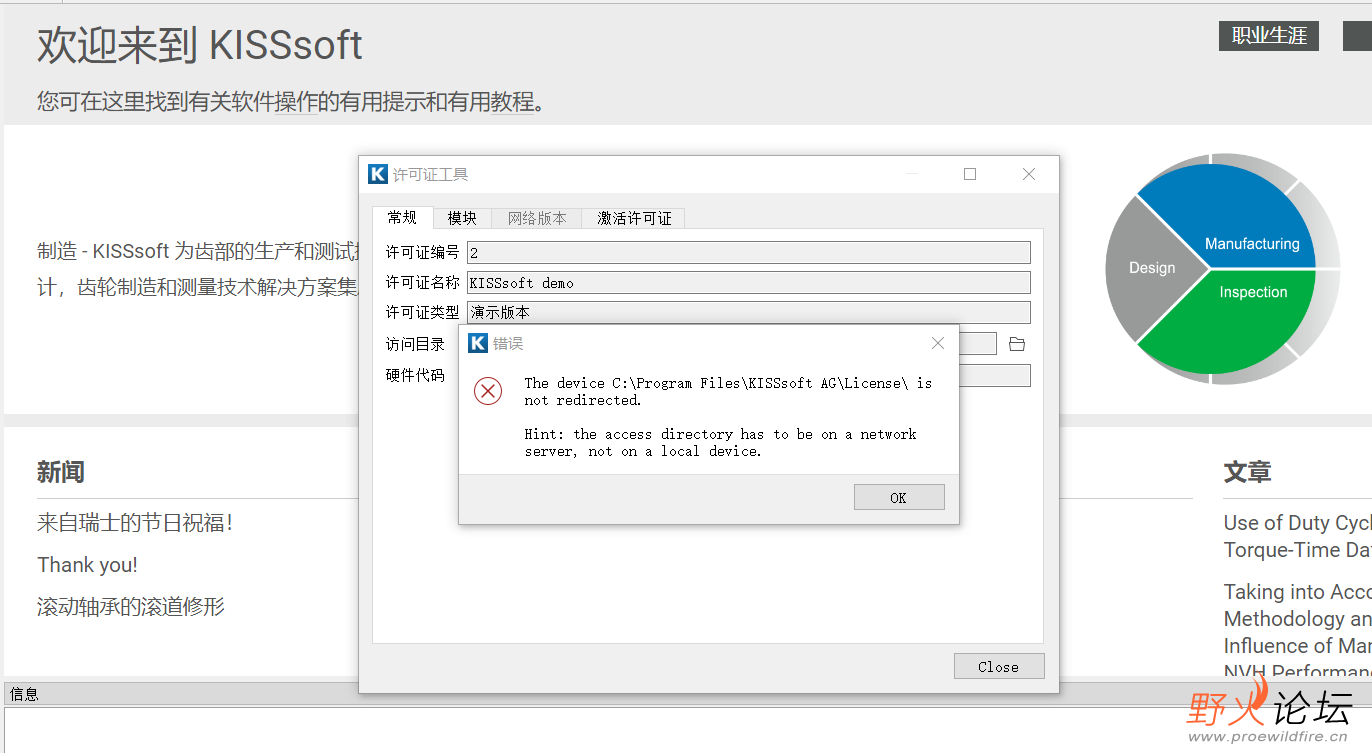This screenshot has height=753, width=1372.
Task: Switch to the 激活许可证 tab
Action: tap(634, 218)
